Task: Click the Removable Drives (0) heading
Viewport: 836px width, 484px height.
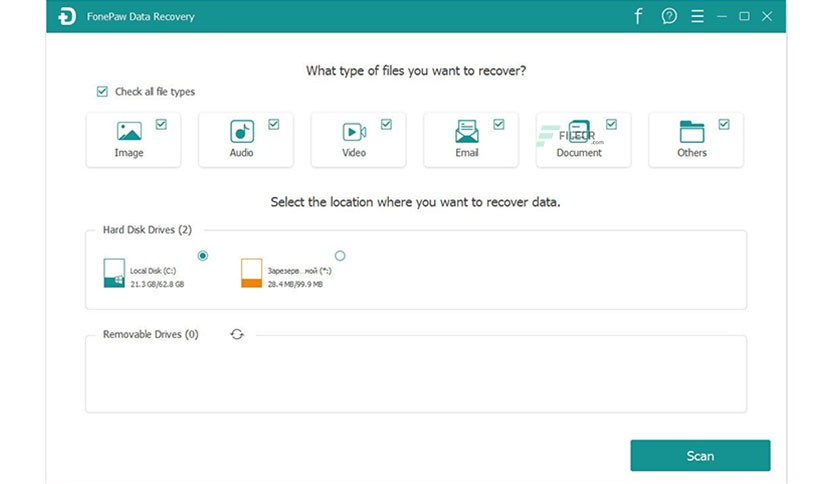Action: (x=151, y=334)
